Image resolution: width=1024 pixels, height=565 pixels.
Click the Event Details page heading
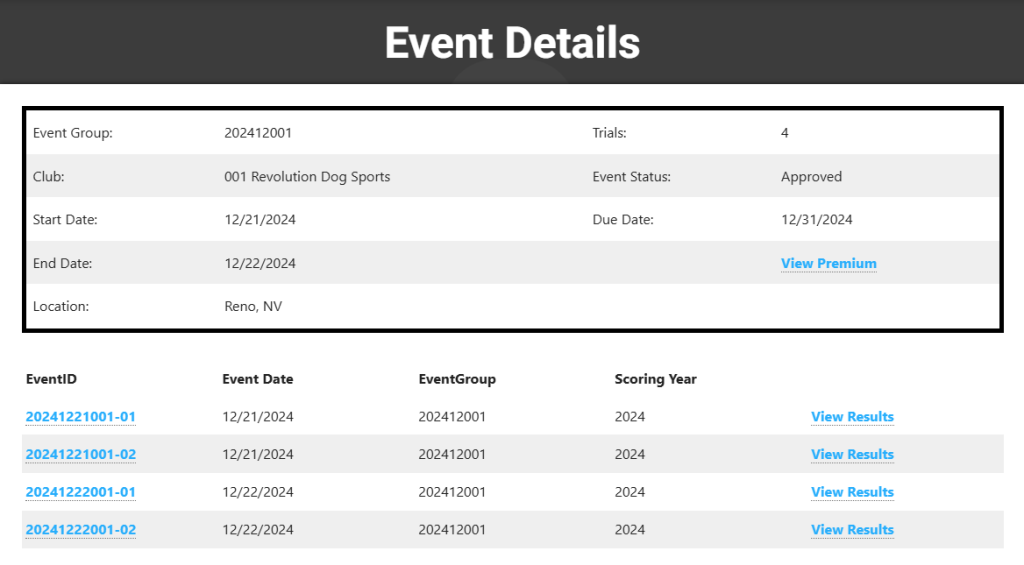tap(512, 43)
